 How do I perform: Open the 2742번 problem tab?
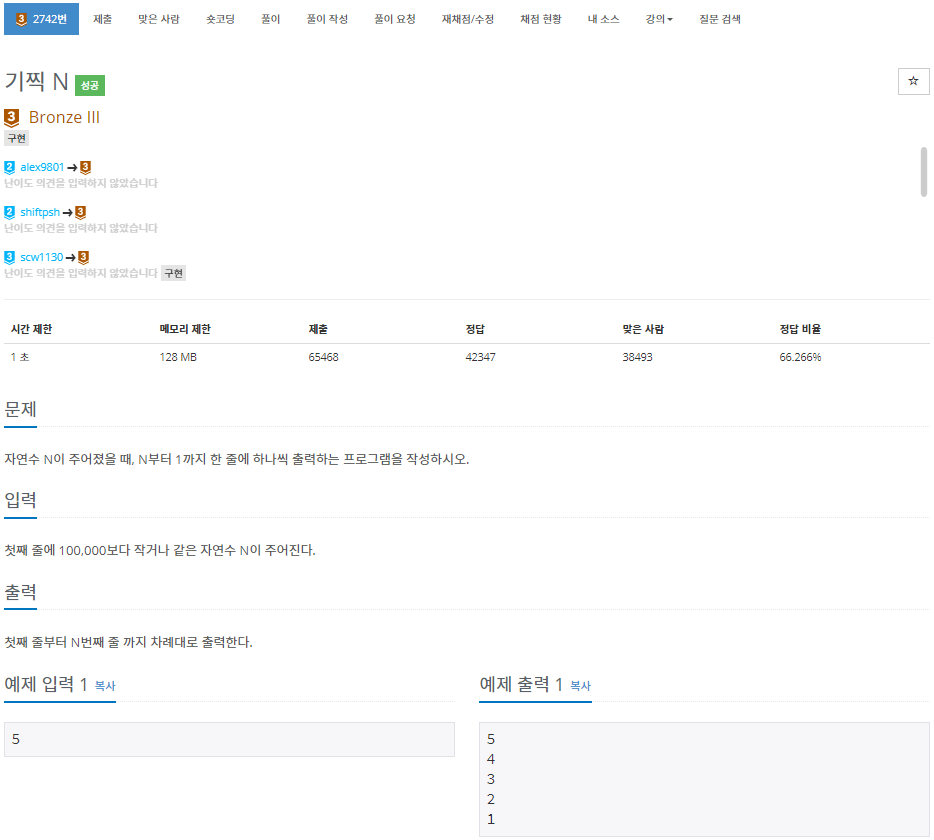(41, 19)
